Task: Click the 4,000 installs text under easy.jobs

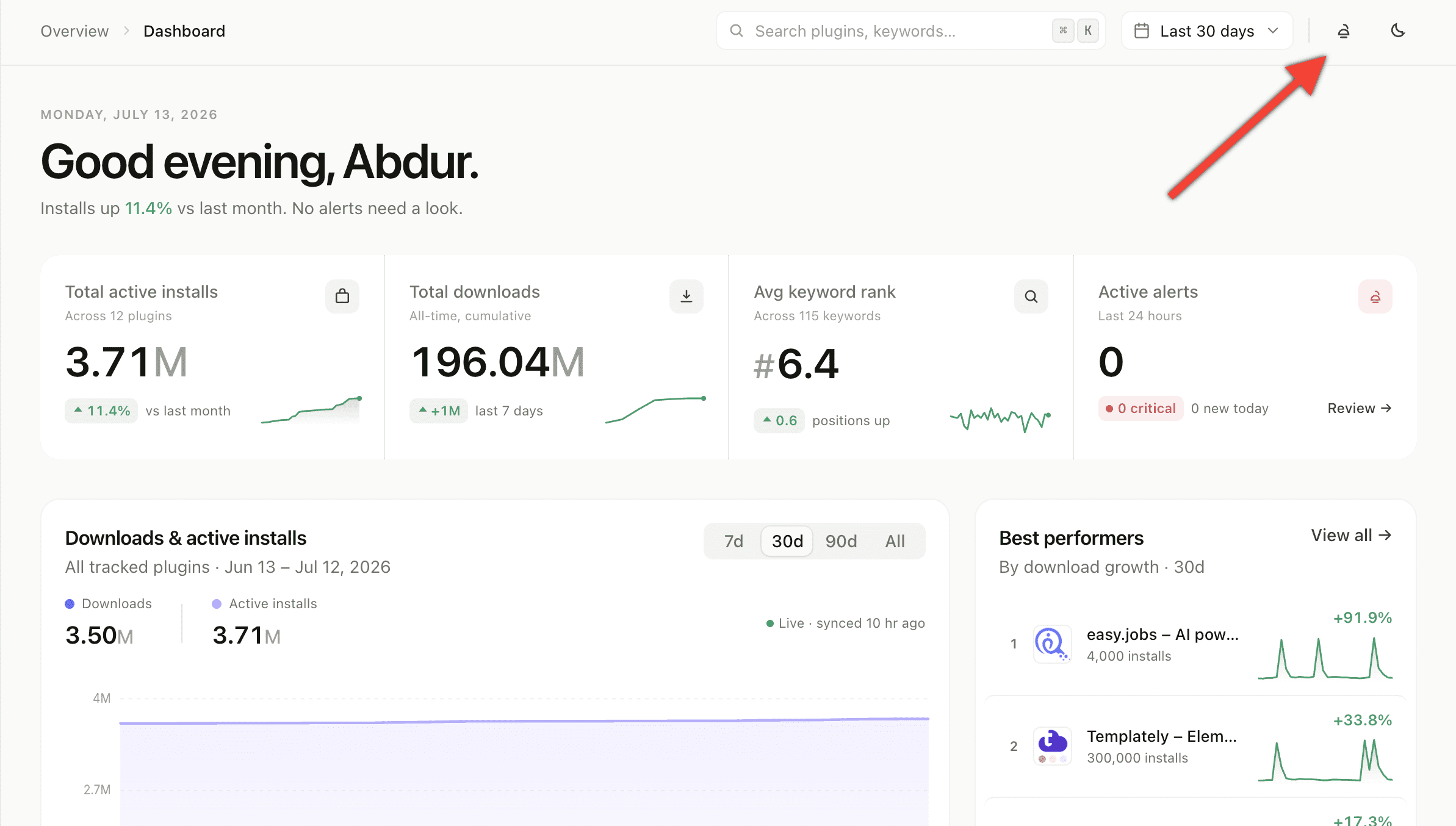Action: click(x=1129, y=656)
